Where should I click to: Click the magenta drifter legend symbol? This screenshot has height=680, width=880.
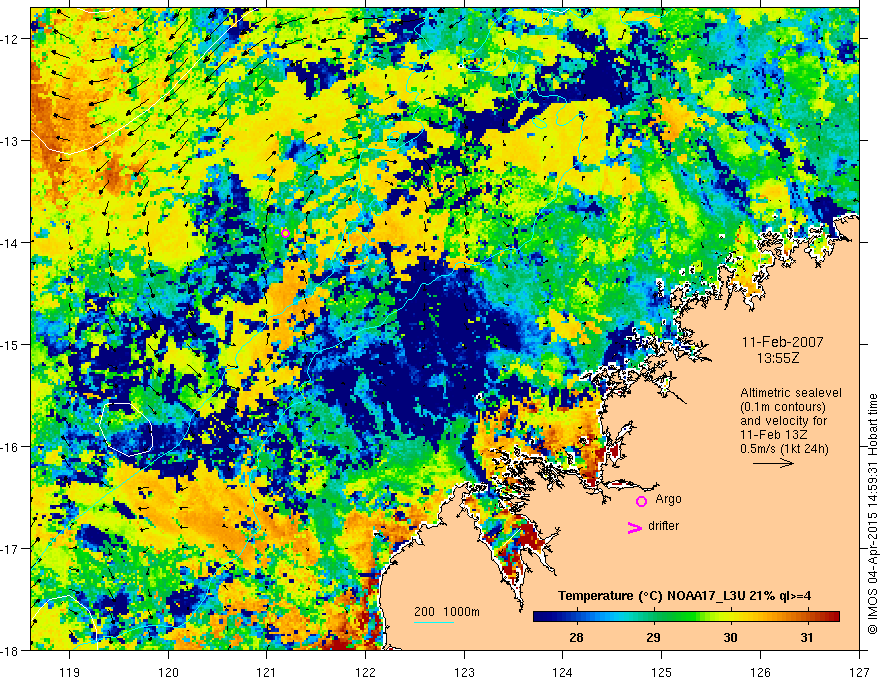[x=634, y=528]
